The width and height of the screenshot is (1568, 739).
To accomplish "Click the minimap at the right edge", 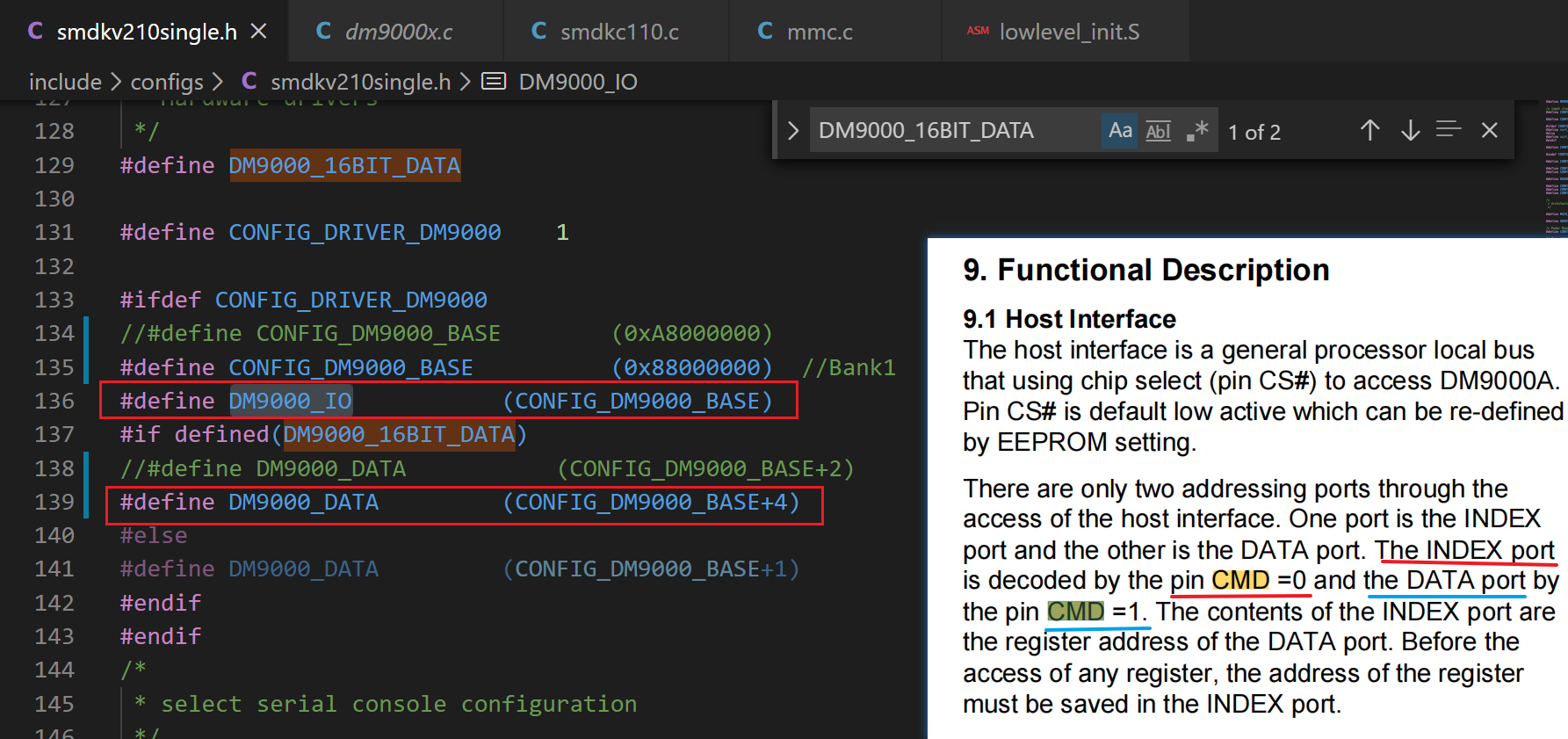I will click(x=1556, y=167).
